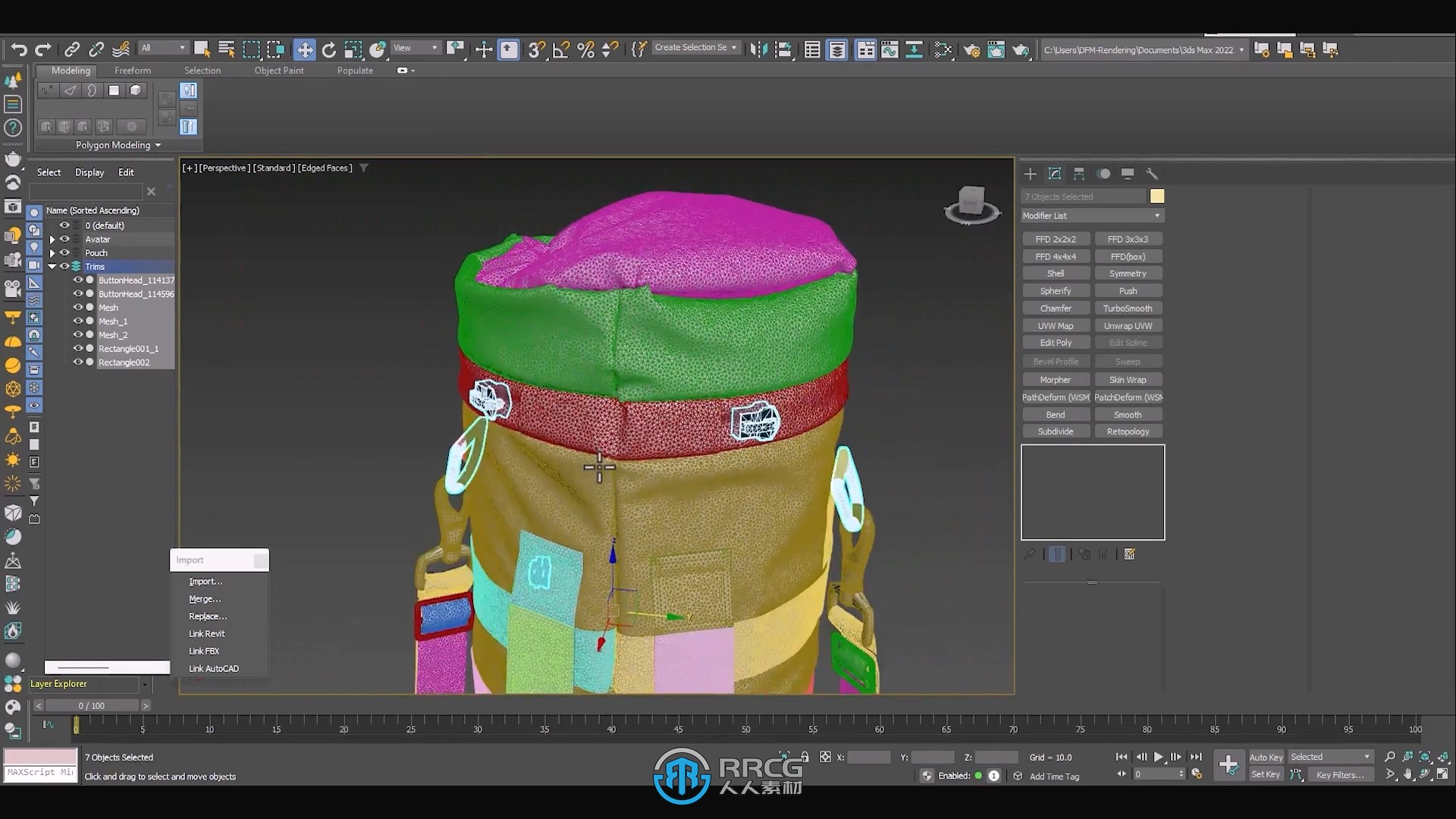Choose Merge... from Import menu
The image size is (1456, 819).
tap(205, 599)
